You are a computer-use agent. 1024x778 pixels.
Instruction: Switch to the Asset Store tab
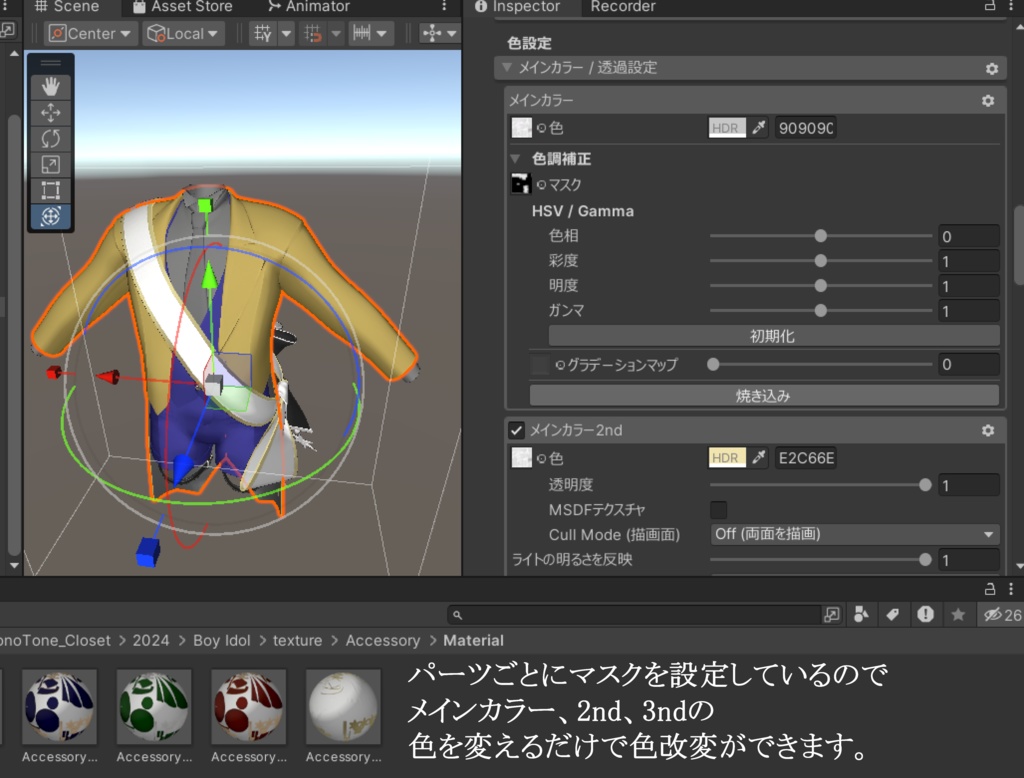(183, 7)
